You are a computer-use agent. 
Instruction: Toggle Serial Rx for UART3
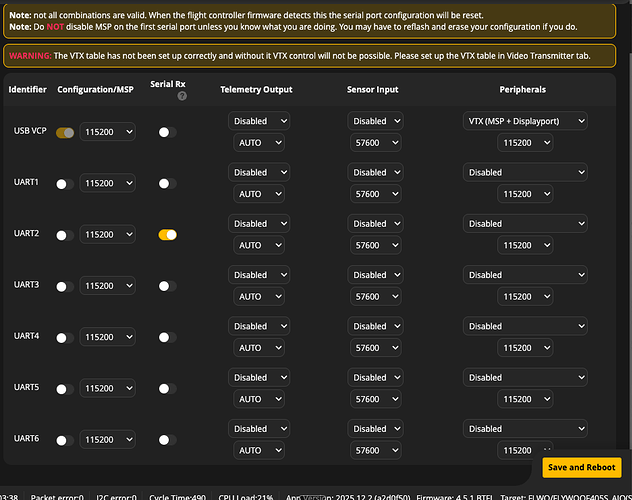pos(167,286)
